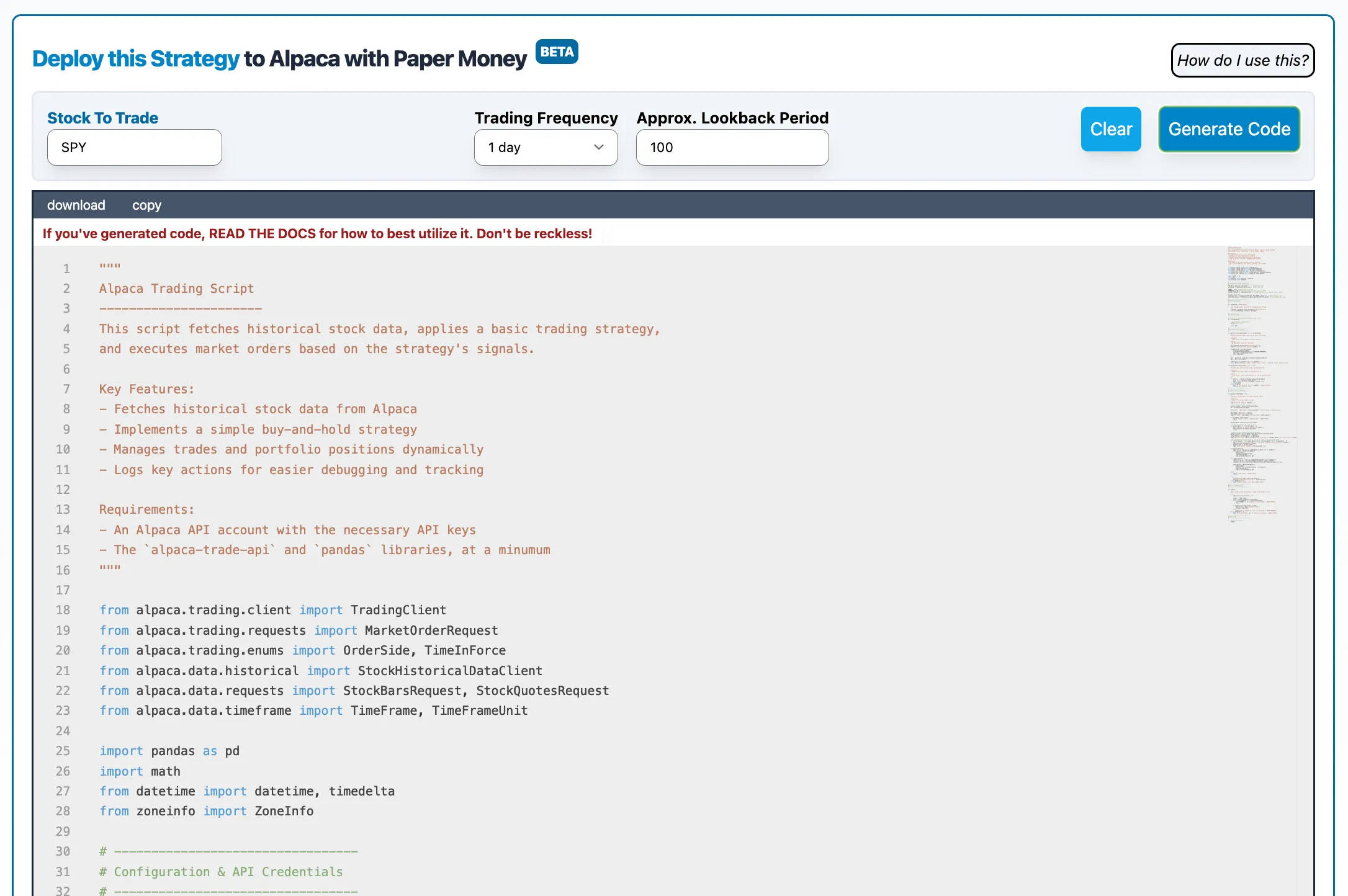Image resolution: width=1348 pixels, height=896 pixels.
Task: Click on the import pandas as pd line
Action: [x=169, y=751]
